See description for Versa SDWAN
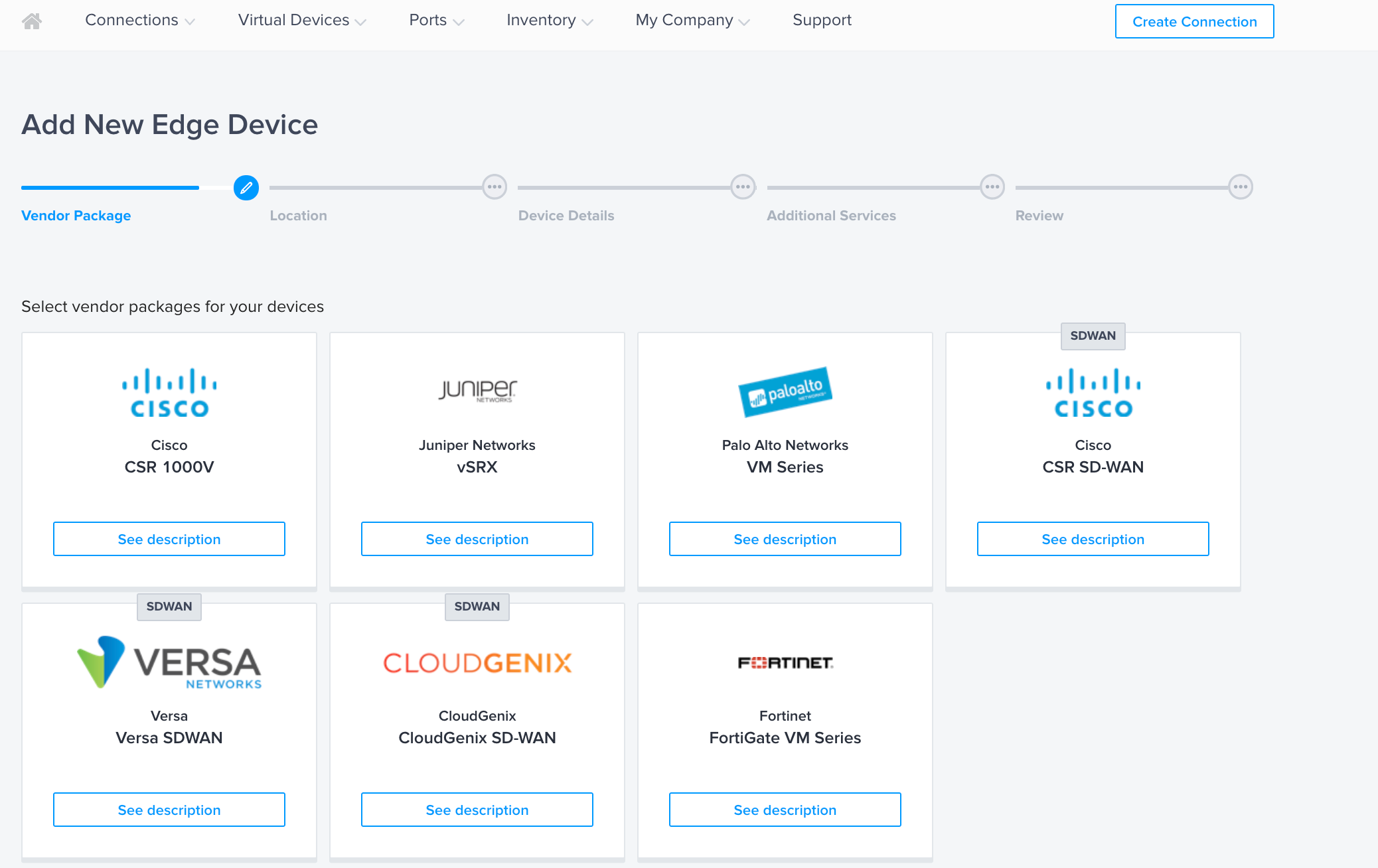The height and width of the screenshot is (868, 1378). 169,810
